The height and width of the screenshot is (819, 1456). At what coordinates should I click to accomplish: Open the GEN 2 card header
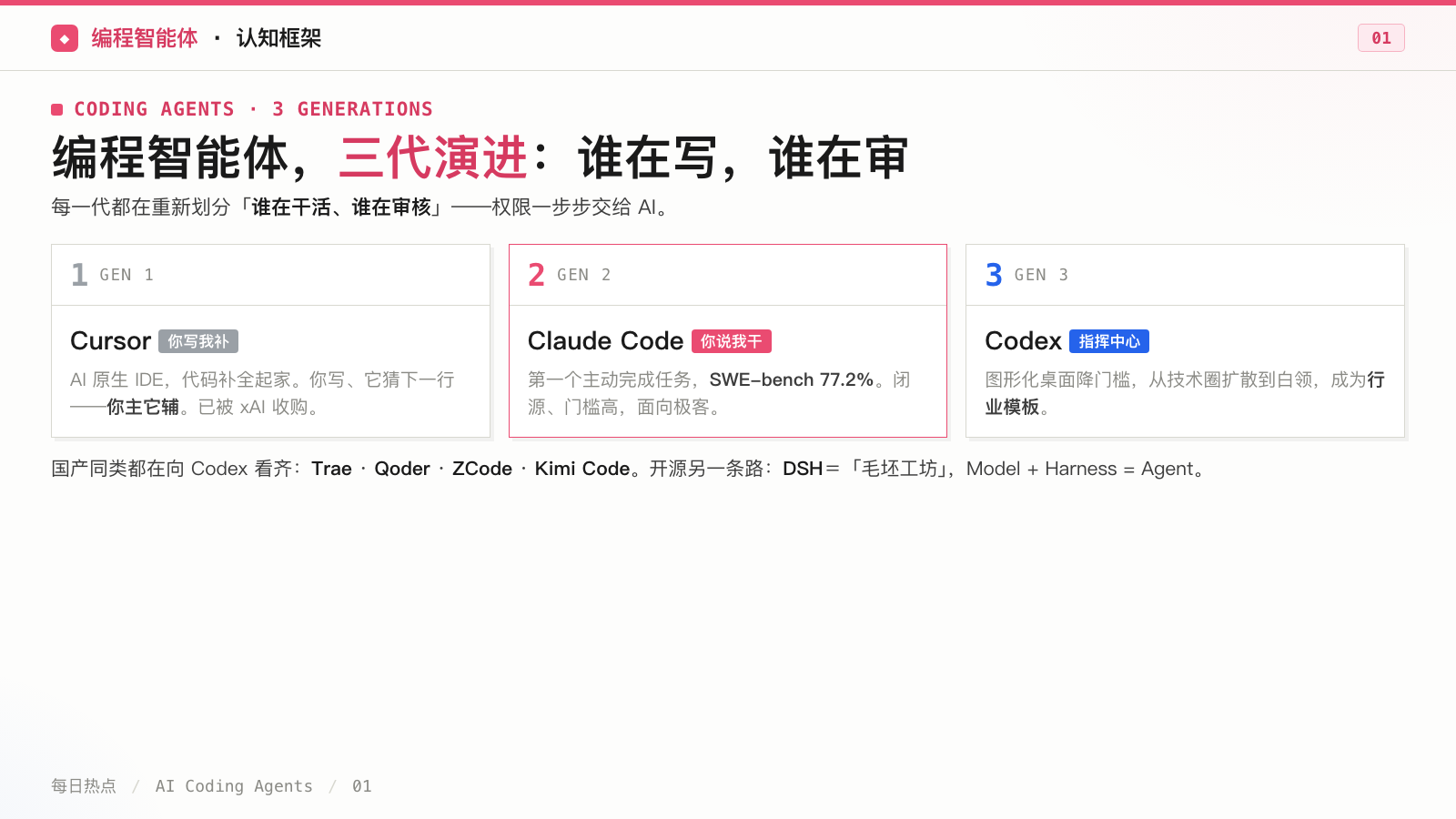728,275
